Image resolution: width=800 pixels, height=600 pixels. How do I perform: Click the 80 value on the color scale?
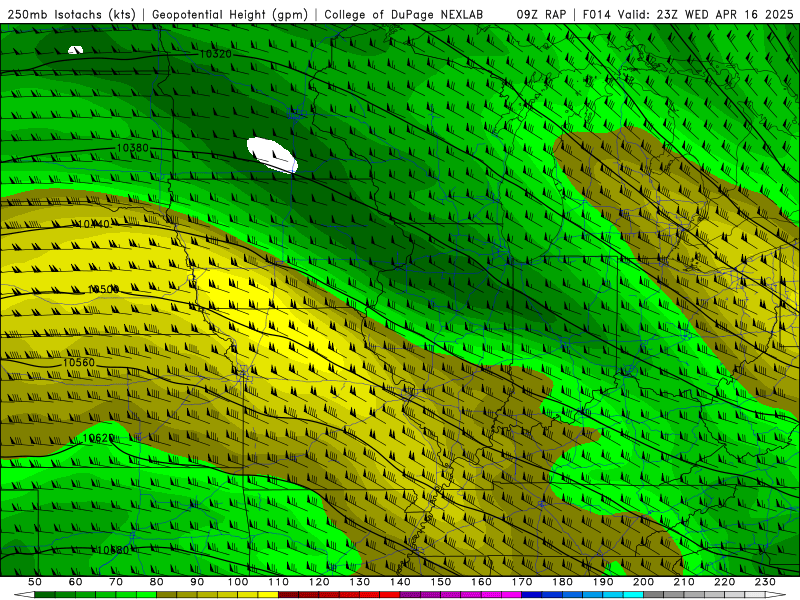coord(156,582)
